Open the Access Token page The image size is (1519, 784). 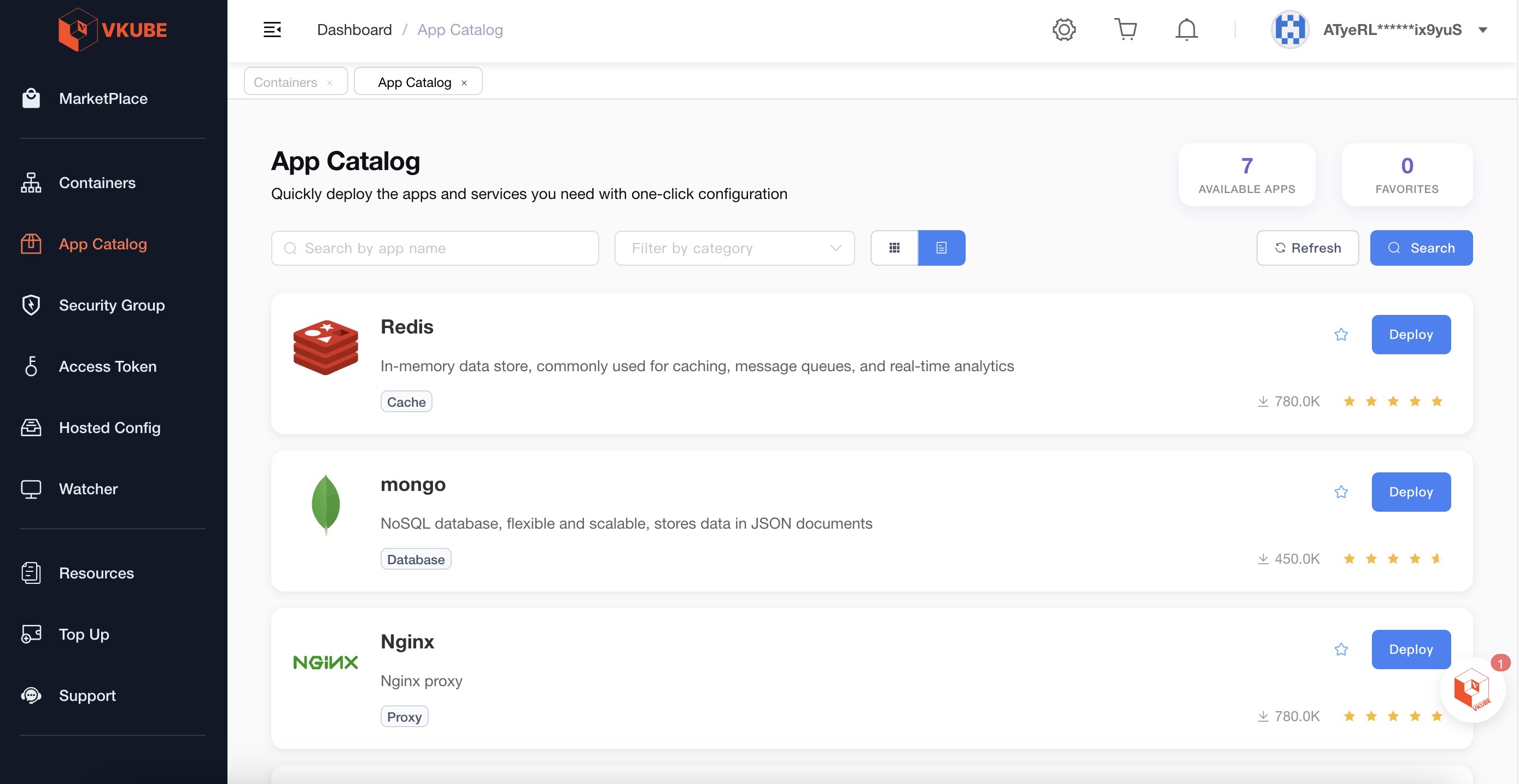click(107, 366)
